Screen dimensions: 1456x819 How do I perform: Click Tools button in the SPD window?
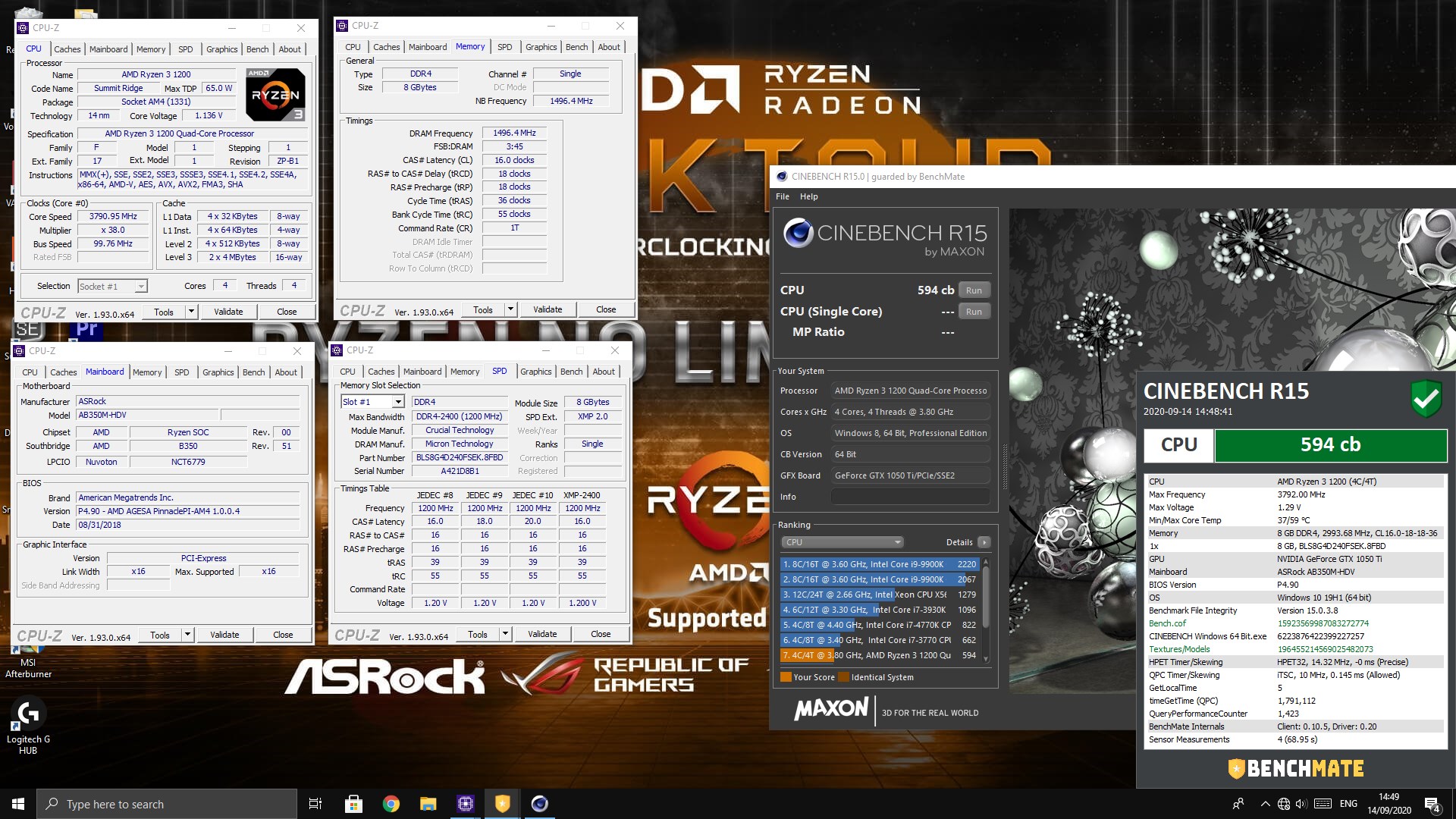(478, 634)
